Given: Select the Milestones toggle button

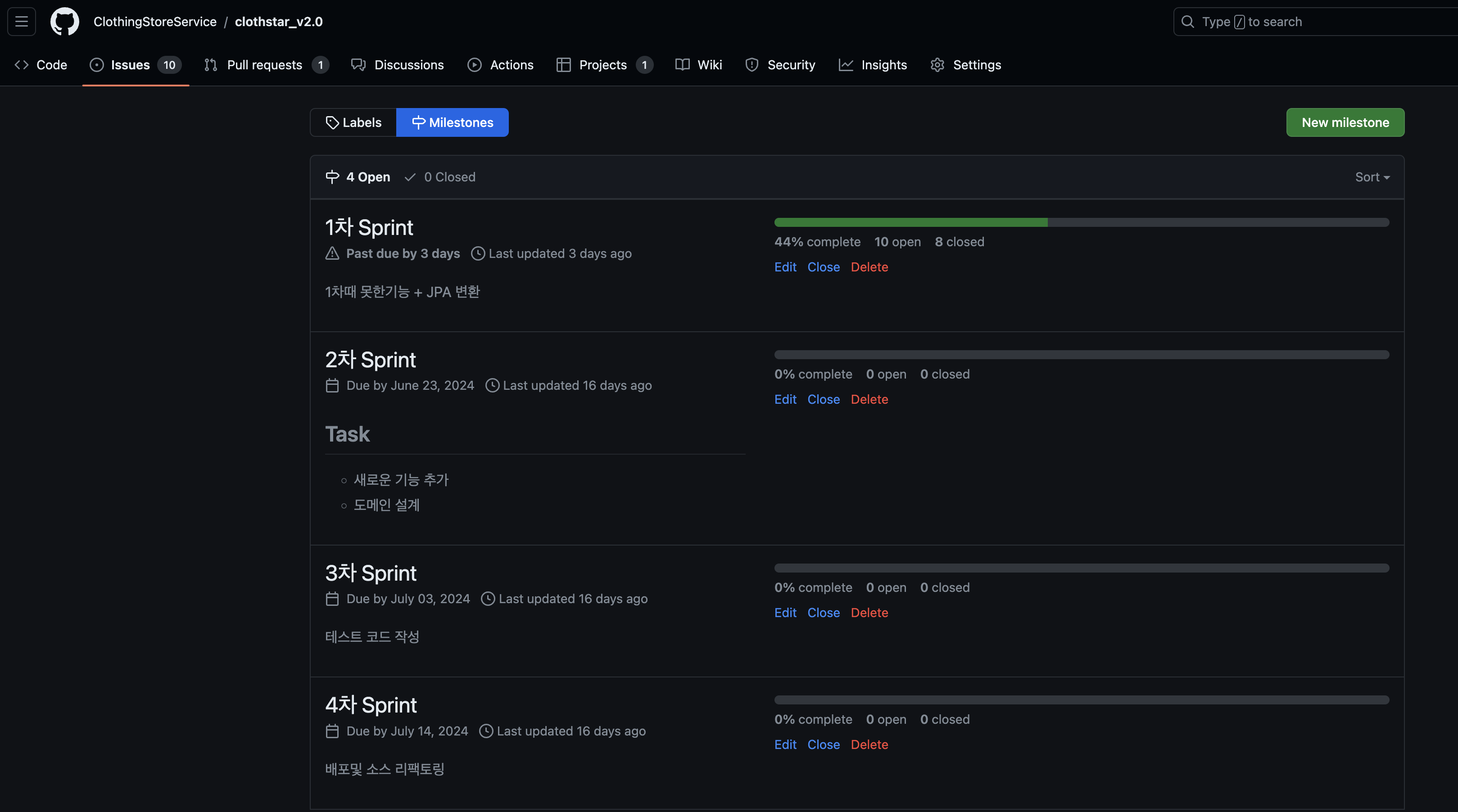Looking at the screenshot, I should 452,122.
